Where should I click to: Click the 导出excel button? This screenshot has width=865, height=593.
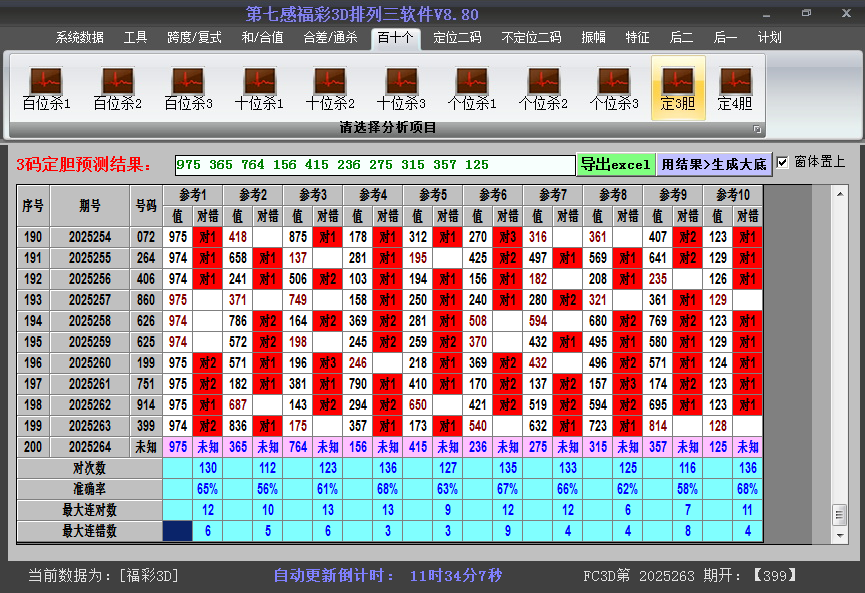pyautogui.click(x=615, y=164)
